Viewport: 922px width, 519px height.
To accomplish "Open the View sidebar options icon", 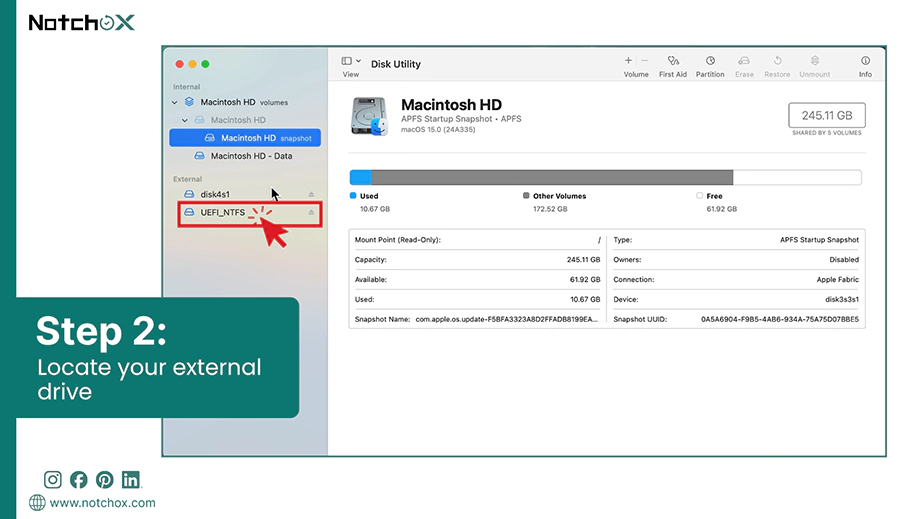I will [x=346, y=61].
